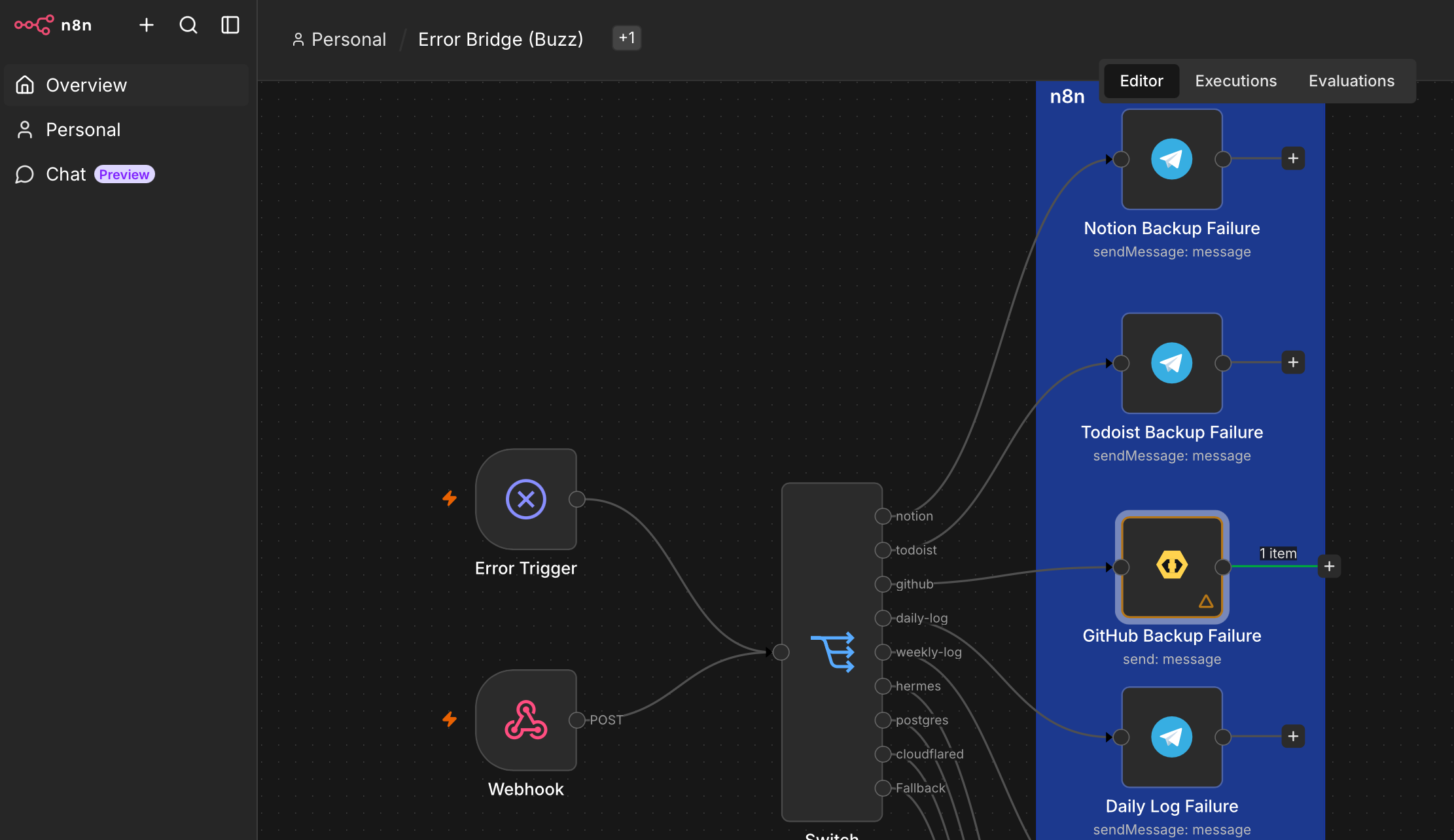This screenshot has height=840, width=1454.
Task: Click the plus create-new icon in sidebar
Action: (147, 25)
